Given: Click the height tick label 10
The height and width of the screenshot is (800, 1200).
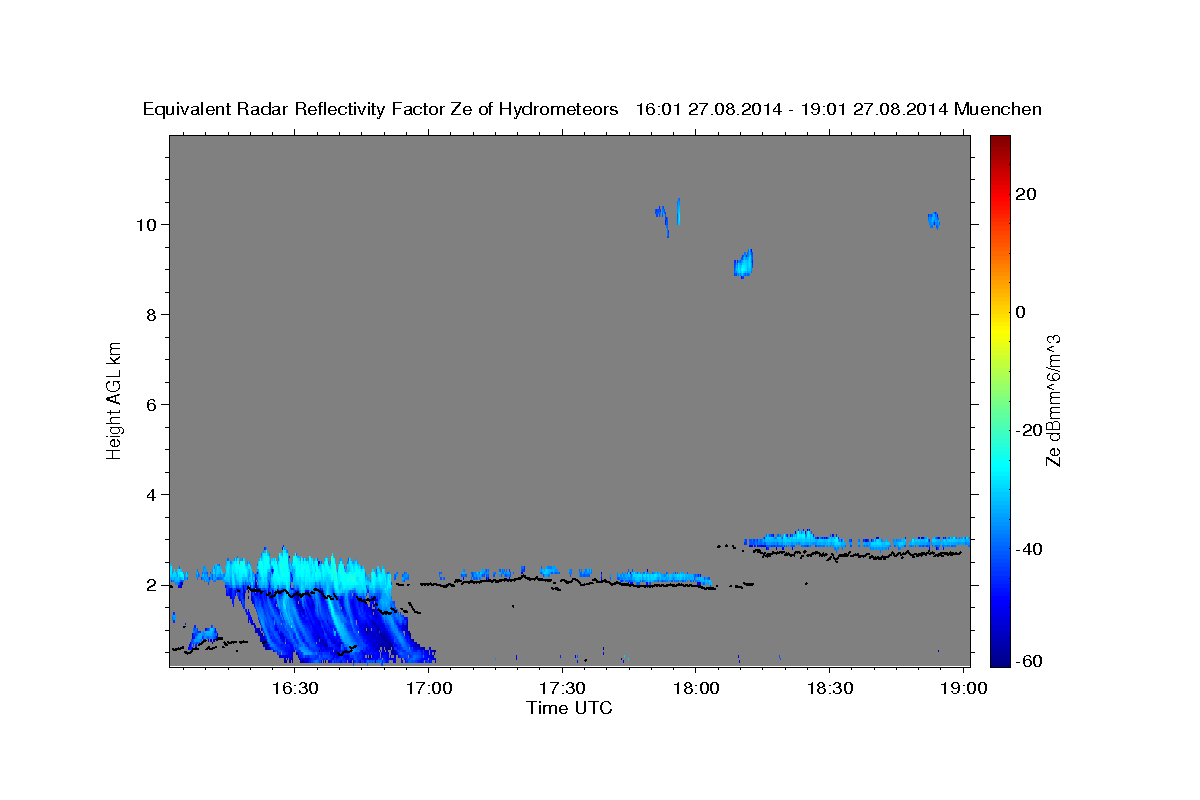Looking at the screenshot, I should coord(147,225).
